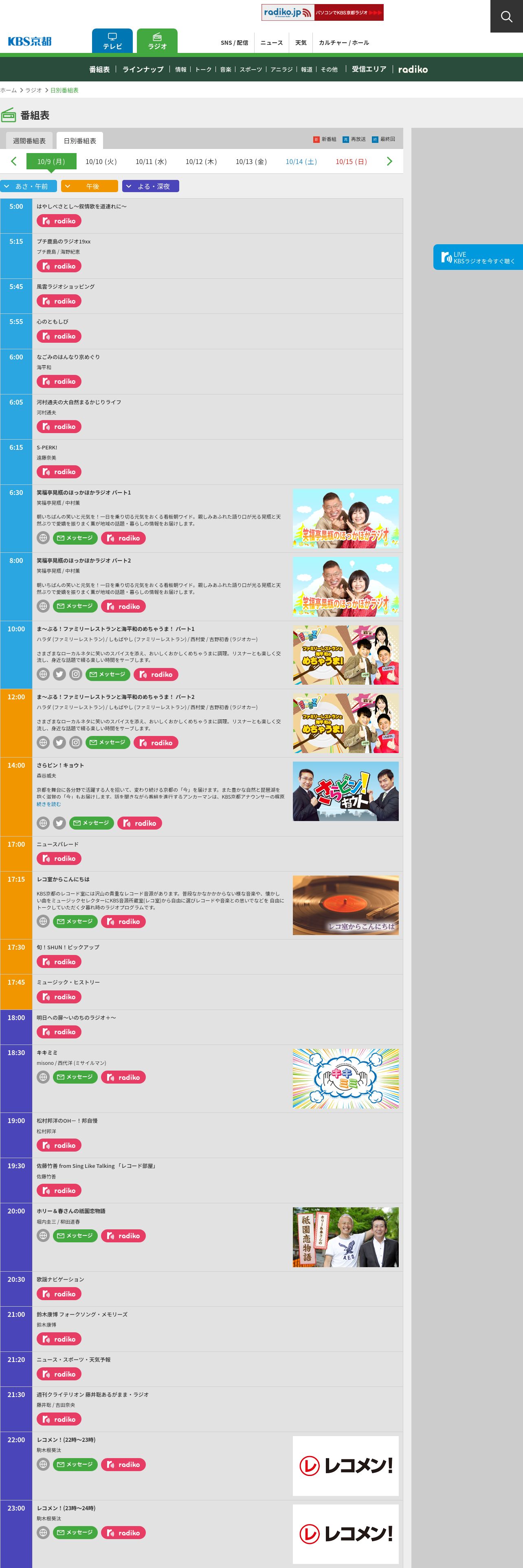Open Instagram icon for めちゃうま! パート1
Image resolution: width=523 pixels, height=1568 pixels.
pyautogui.click(x=75, y=675)
